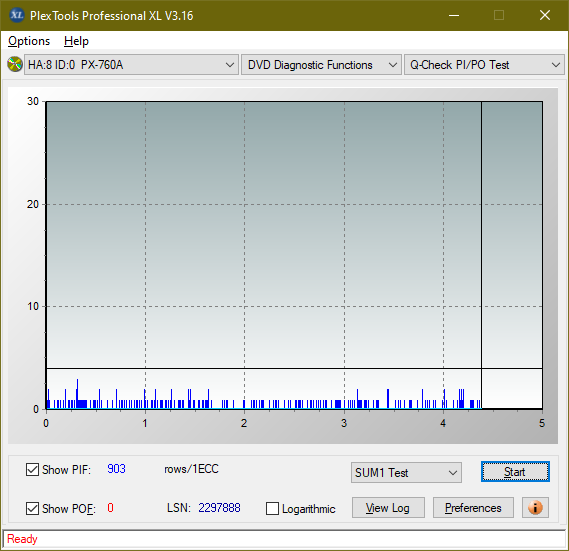This screenshot has height=551, width=569.
Task: Open Preferences
Action: click(473, 507)
